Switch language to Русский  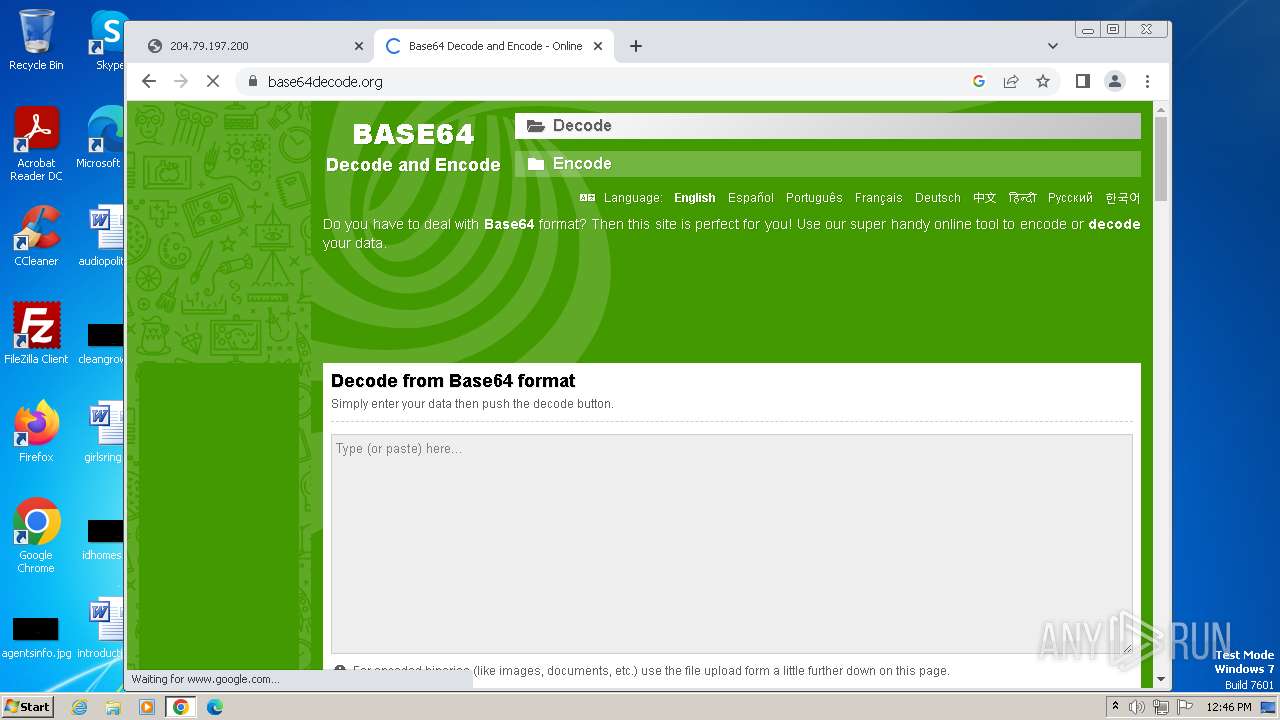tap(1070, 198)
